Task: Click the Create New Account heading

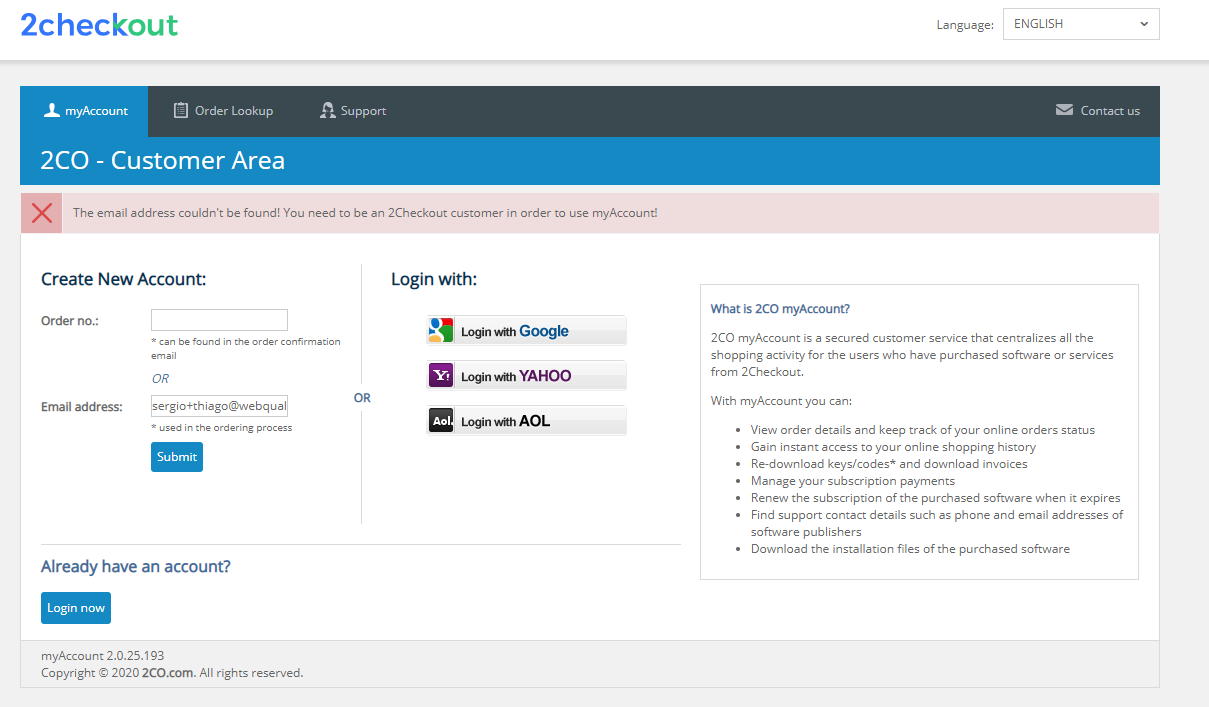Action: (x=124, y=279)
